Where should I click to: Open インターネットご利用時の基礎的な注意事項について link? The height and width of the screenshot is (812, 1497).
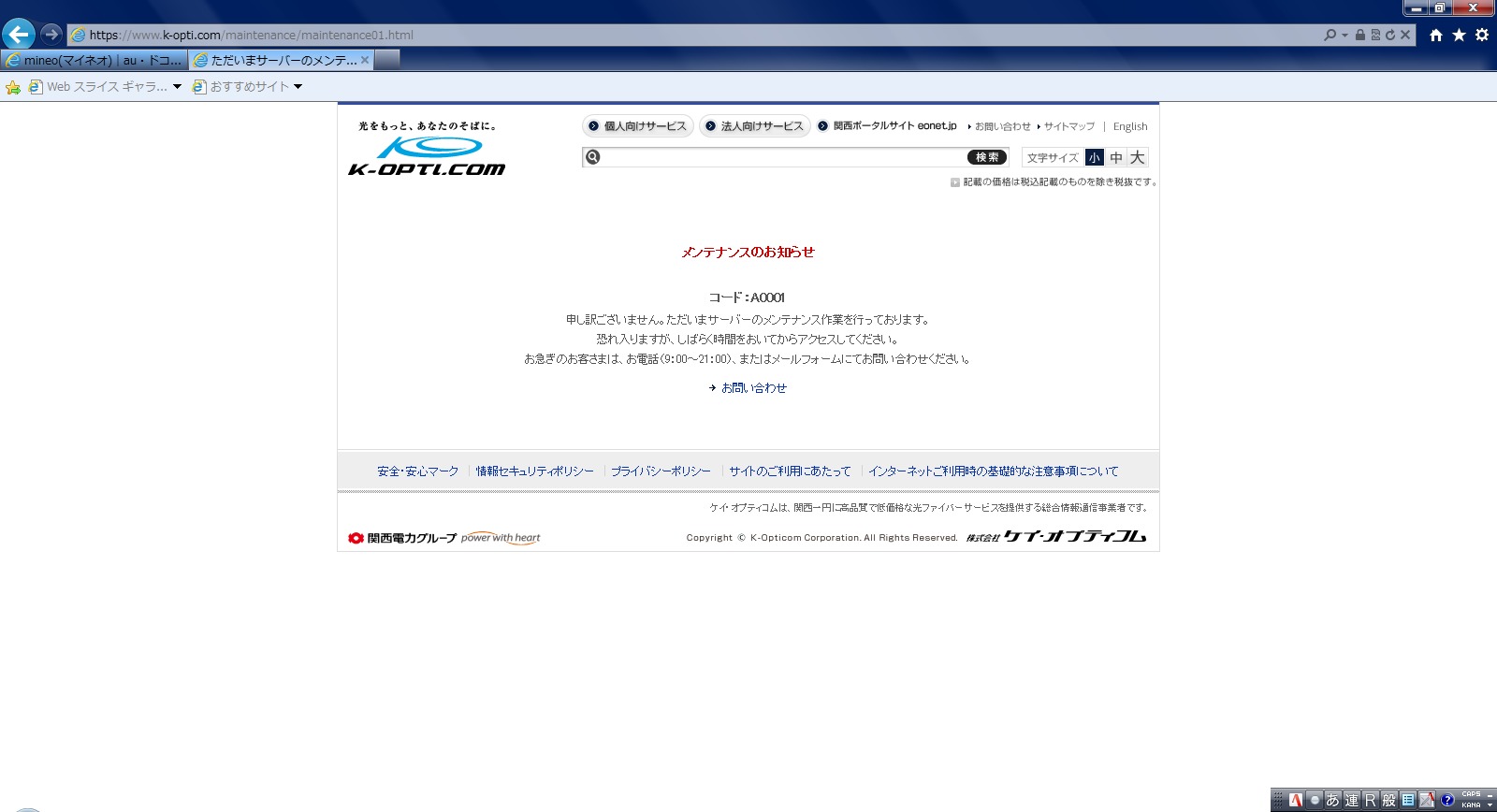pos(993,471)
